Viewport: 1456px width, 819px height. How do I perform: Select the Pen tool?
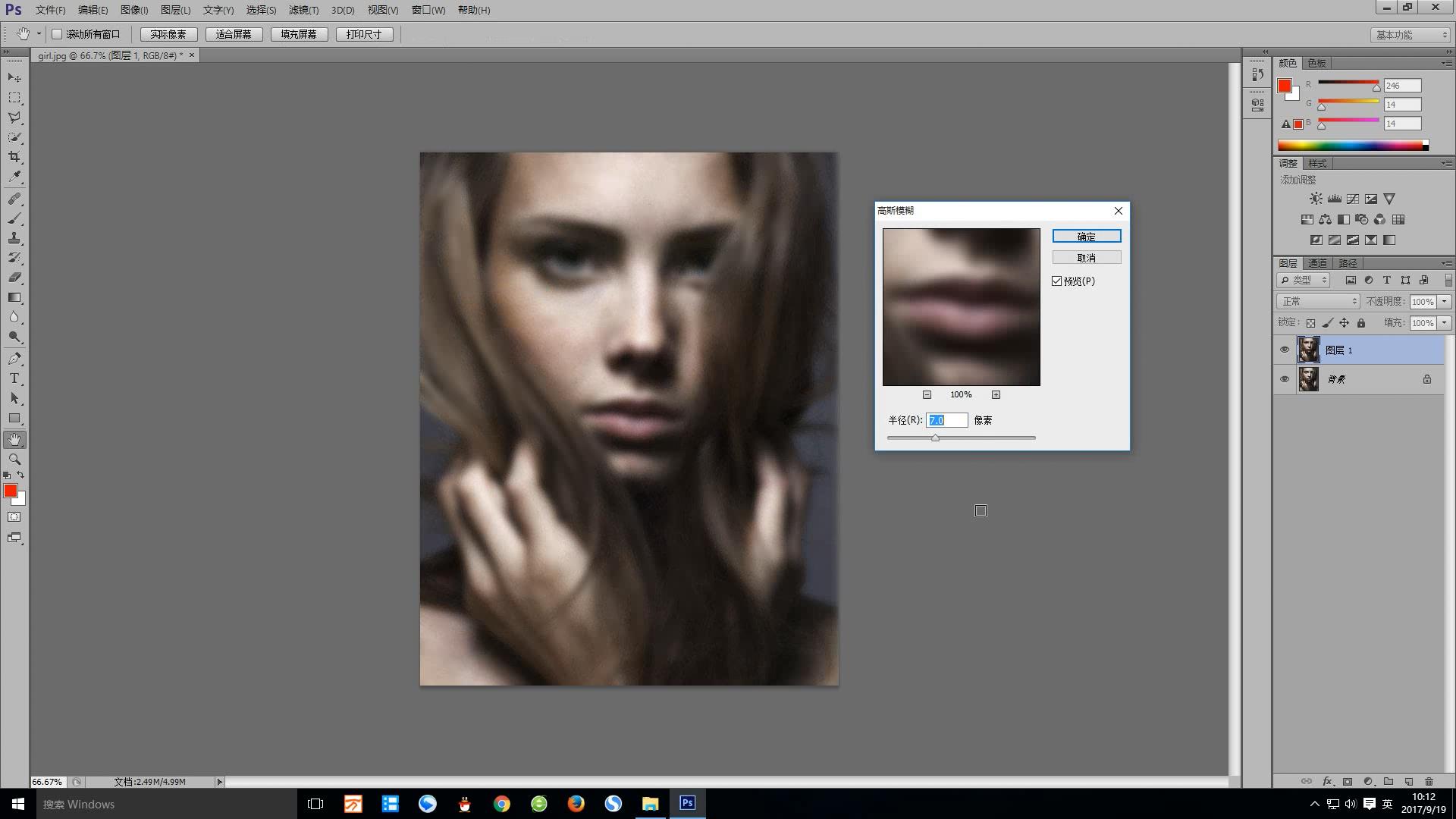14,359
